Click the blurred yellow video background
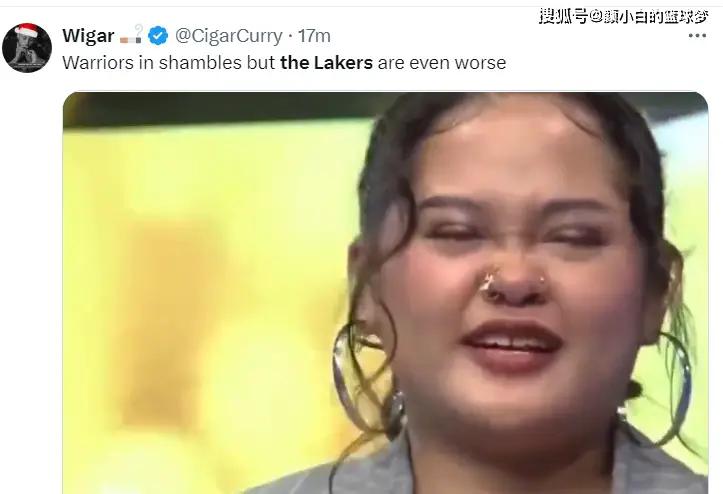 [x=207, y=300]
